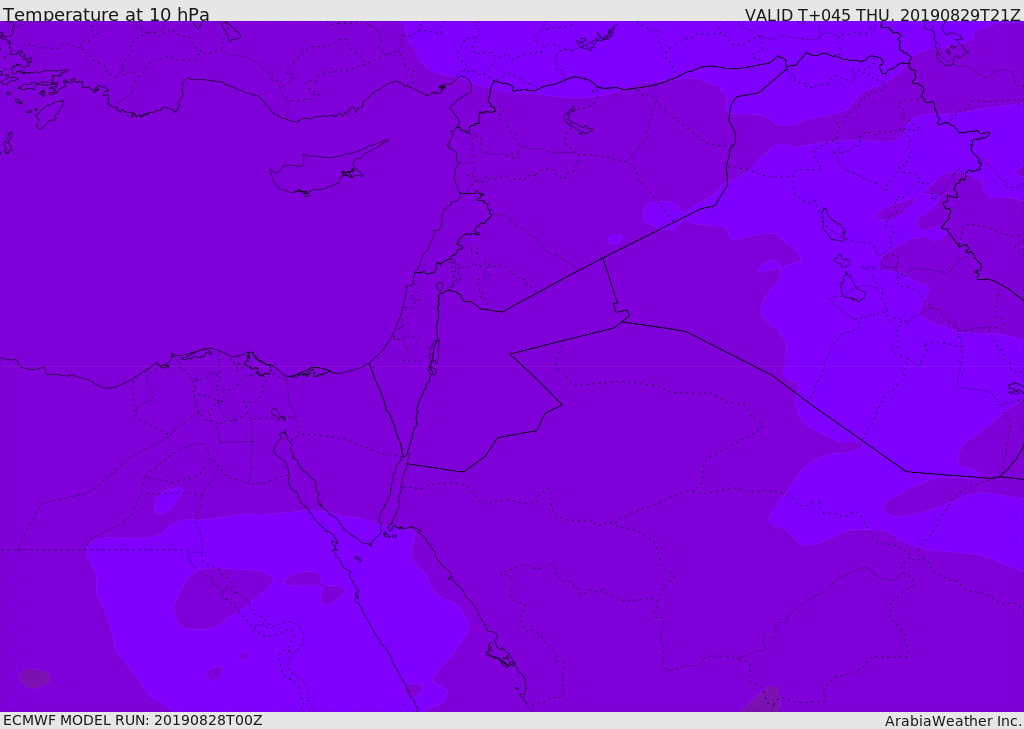Click the 'VALID T+045 THU. 20190829T21Z' label
Viewport: 1024px width, 729px height.
coord(882,14)
